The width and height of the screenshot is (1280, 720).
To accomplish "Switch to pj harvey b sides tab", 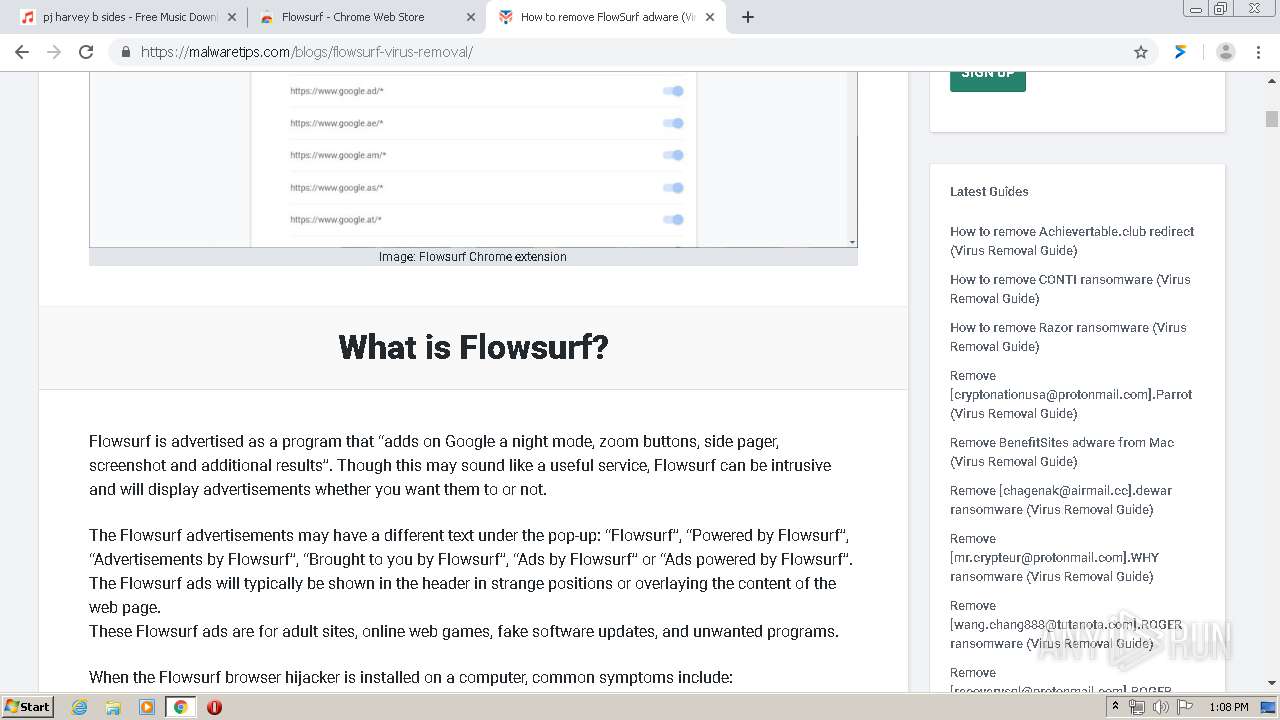I will pyautogui.click(x=129, y=17).
